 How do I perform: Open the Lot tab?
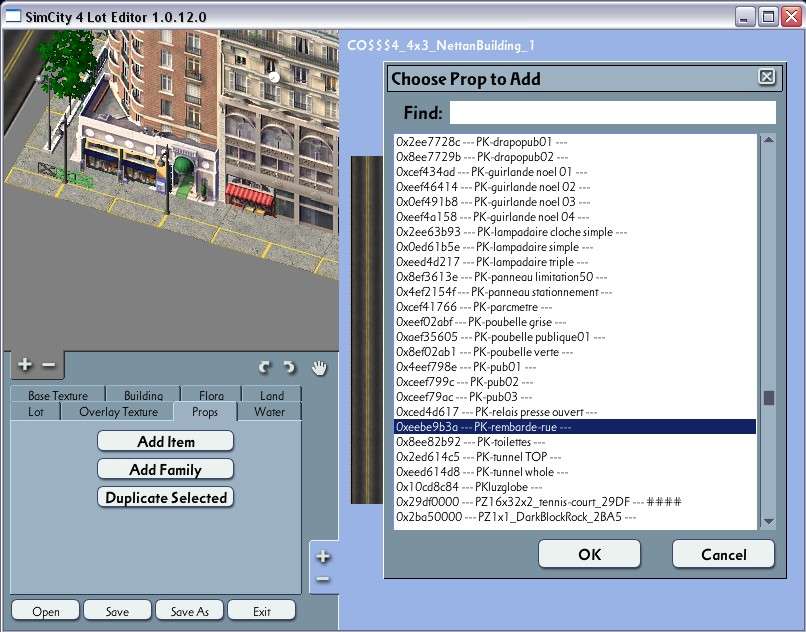click(35, 411)
